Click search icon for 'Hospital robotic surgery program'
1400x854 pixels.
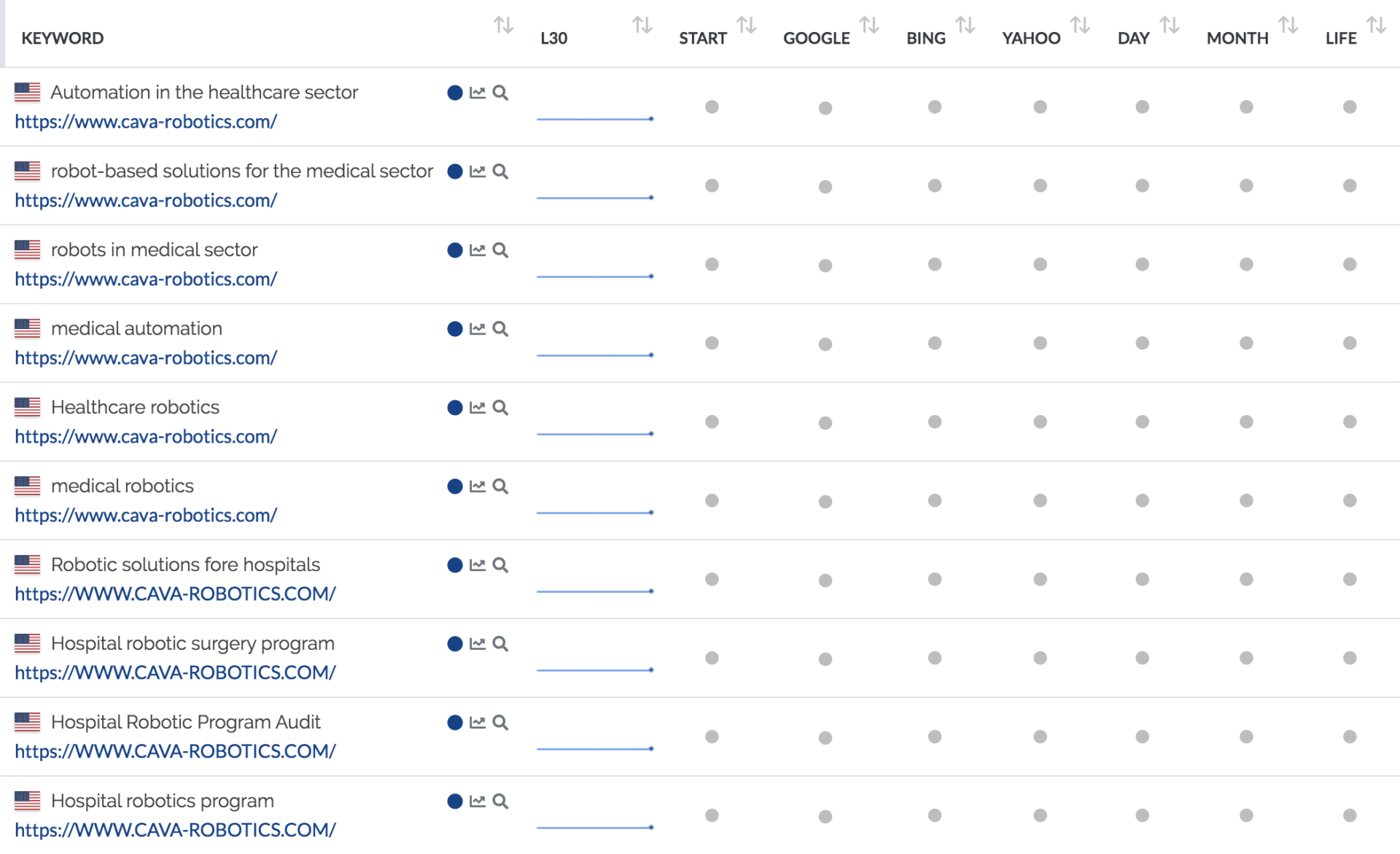[500, 644]
